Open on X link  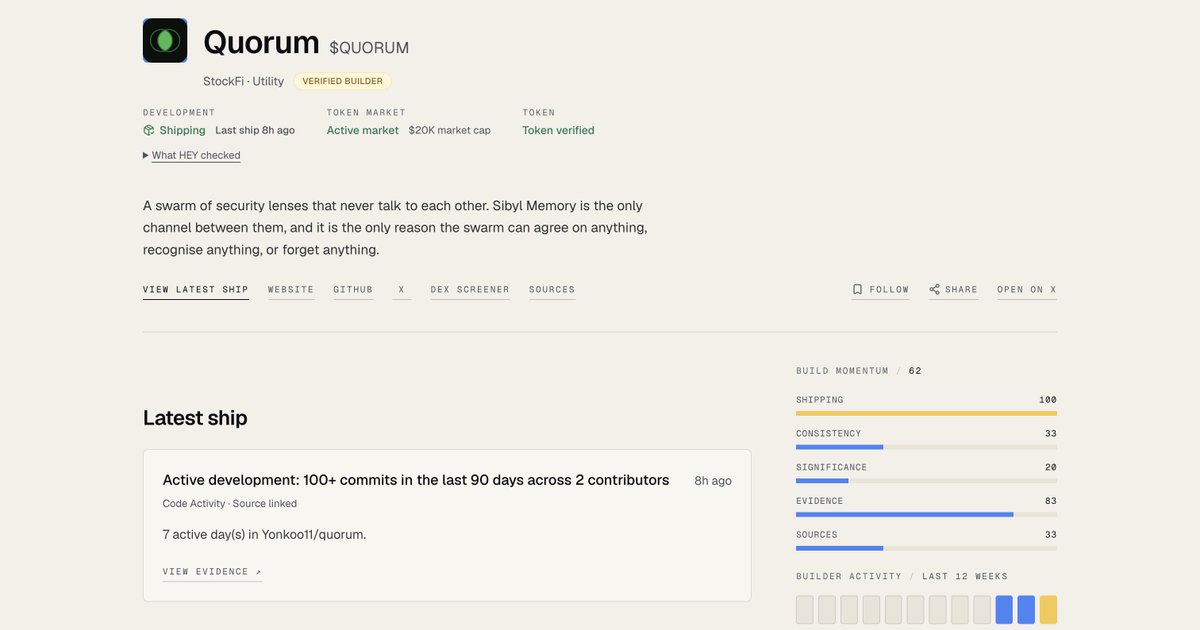[x=1027, y=290]
